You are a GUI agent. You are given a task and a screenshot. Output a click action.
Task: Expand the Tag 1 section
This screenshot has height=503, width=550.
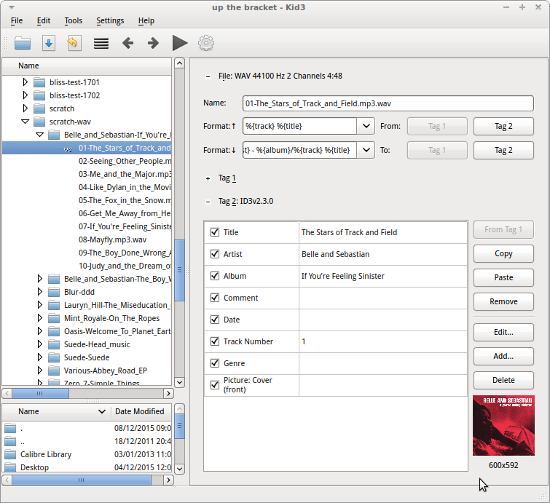(208, 179)
